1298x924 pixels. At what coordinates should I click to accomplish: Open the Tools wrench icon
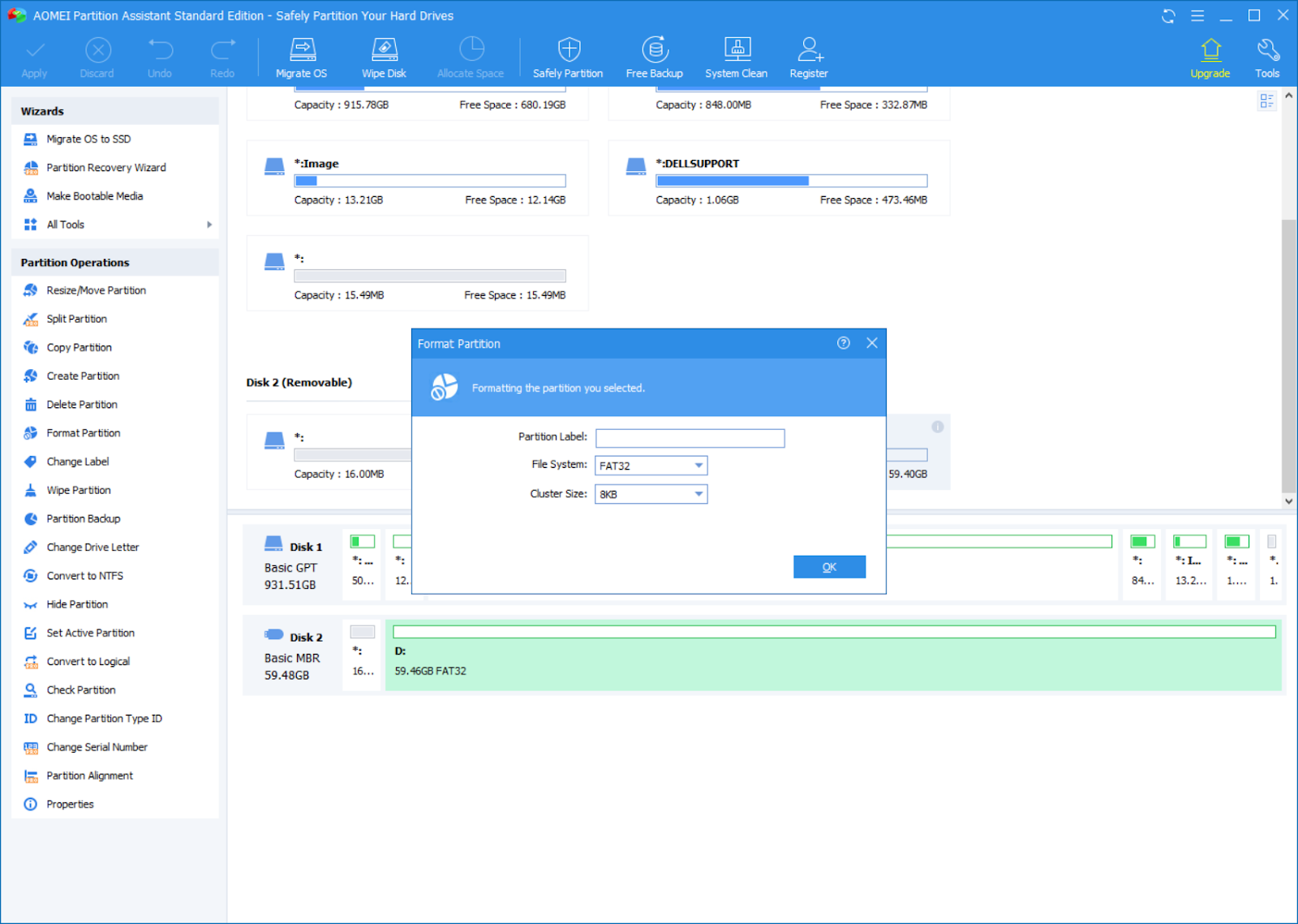(x=1267, y=58)
